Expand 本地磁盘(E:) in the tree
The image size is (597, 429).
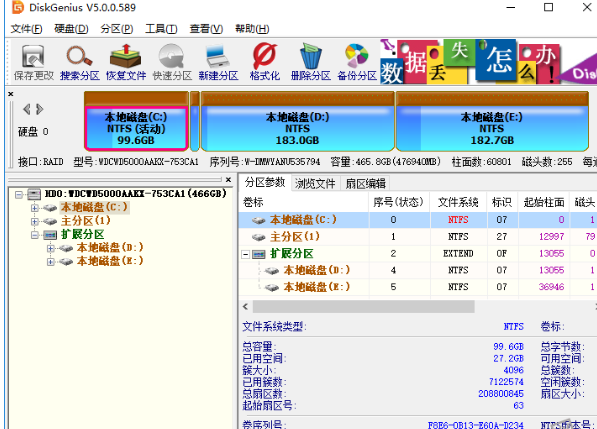[51, 262]
